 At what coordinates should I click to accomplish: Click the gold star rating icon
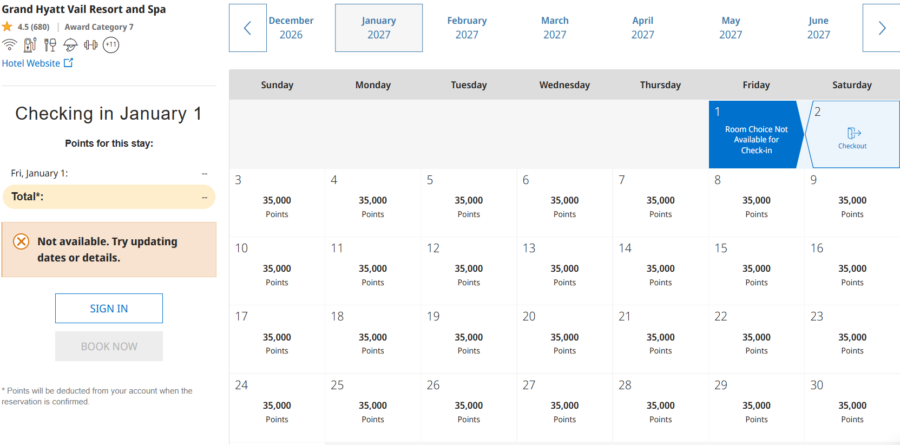pos(7,26)
